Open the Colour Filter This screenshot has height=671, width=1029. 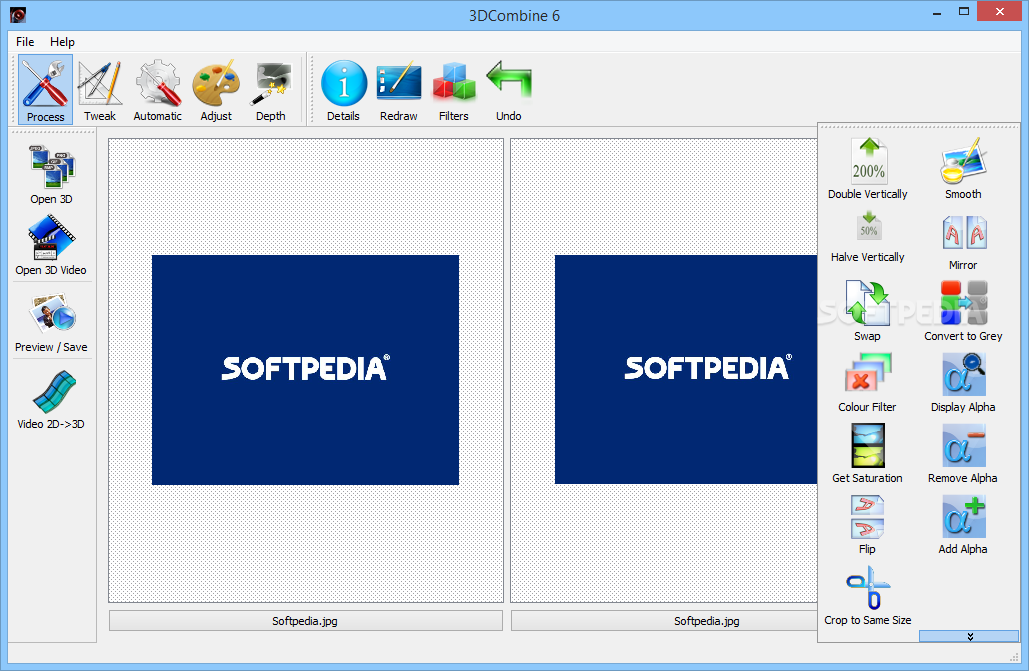pyautogui.click(x=867, y=383)
